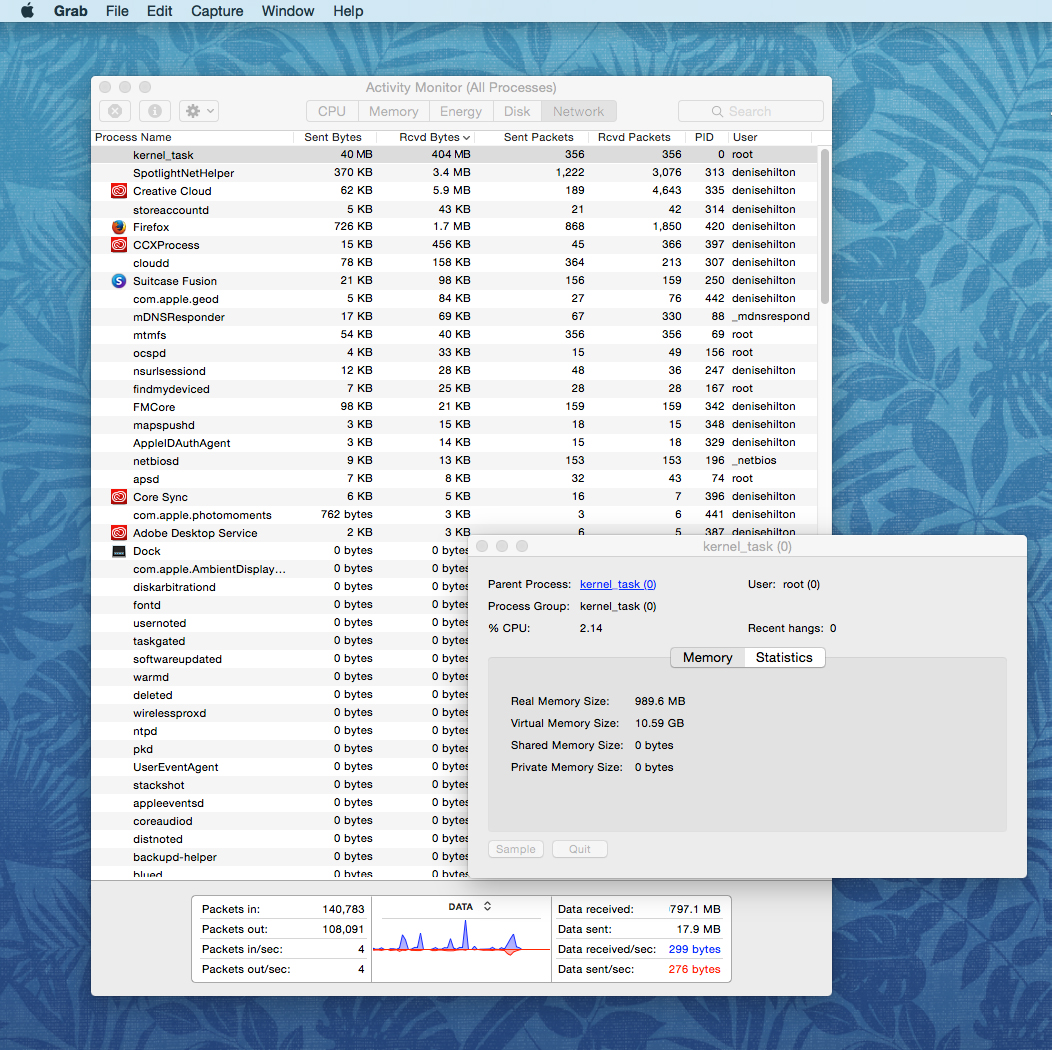This screenshot has height=1050, width=1052.
Task: Select the cloudd process
Action: (454, 262)
